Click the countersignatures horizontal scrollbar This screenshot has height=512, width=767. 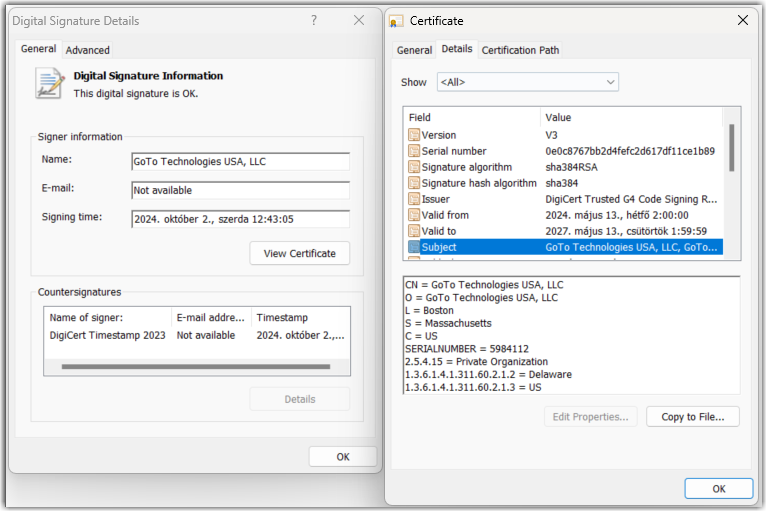click(x=196, y=366)
